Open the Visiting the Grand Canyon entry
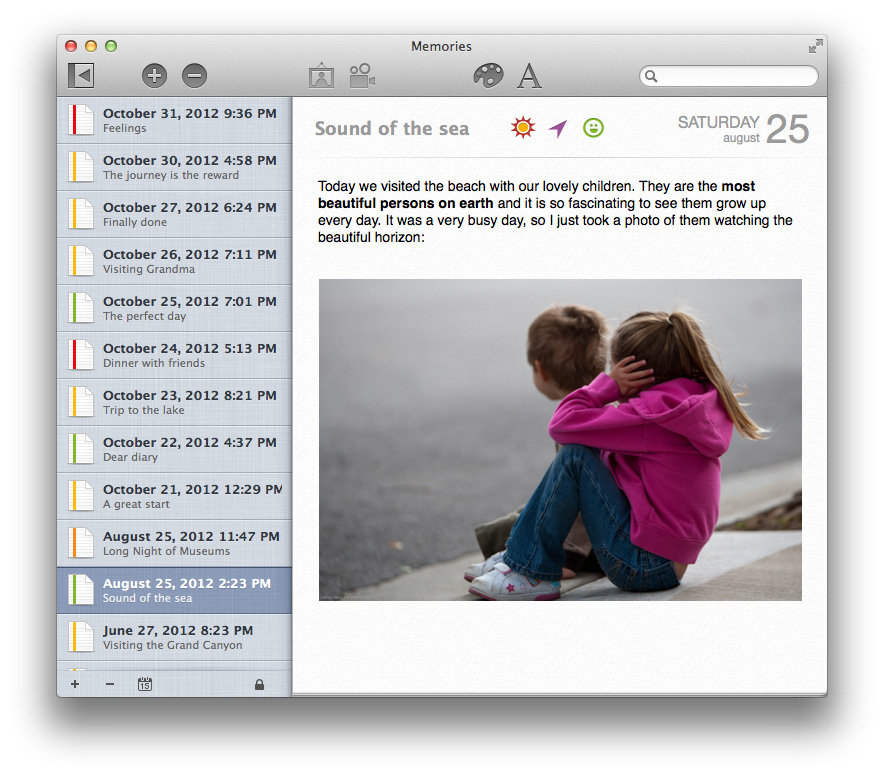 pos(174,637)
